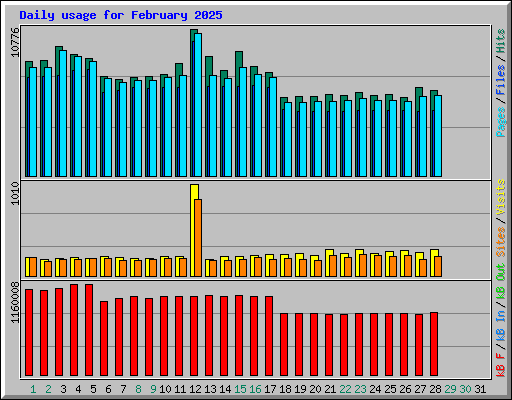Click the cyan pages bar for day 15

[x=243, y=122]
